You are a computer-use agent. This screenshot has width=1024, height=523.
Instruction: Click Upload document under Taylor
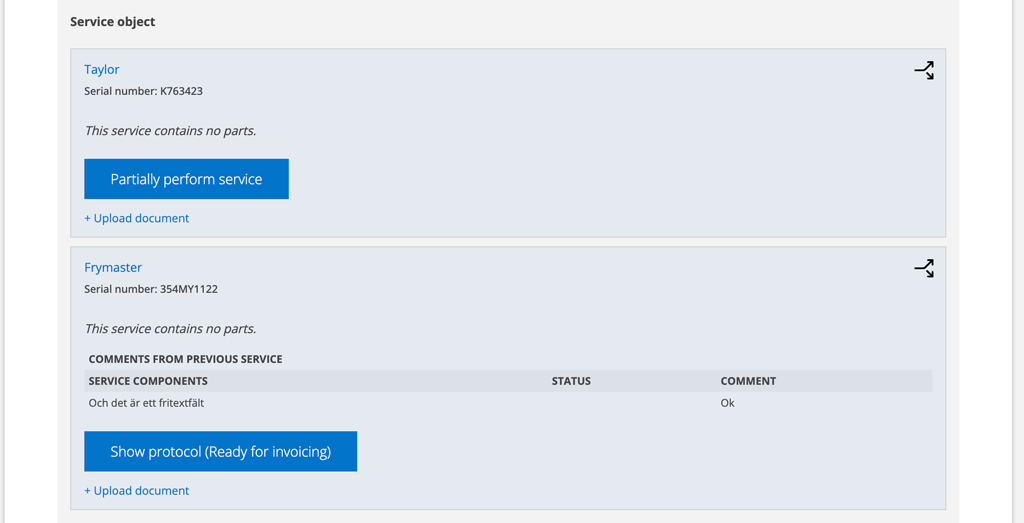click(136, 218)
